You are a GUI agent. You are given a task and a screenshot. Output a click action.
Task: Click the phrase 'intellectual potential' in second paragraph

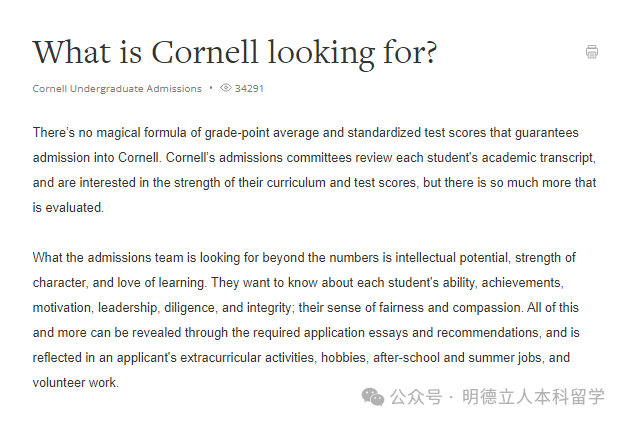click(x=452, y=258)
